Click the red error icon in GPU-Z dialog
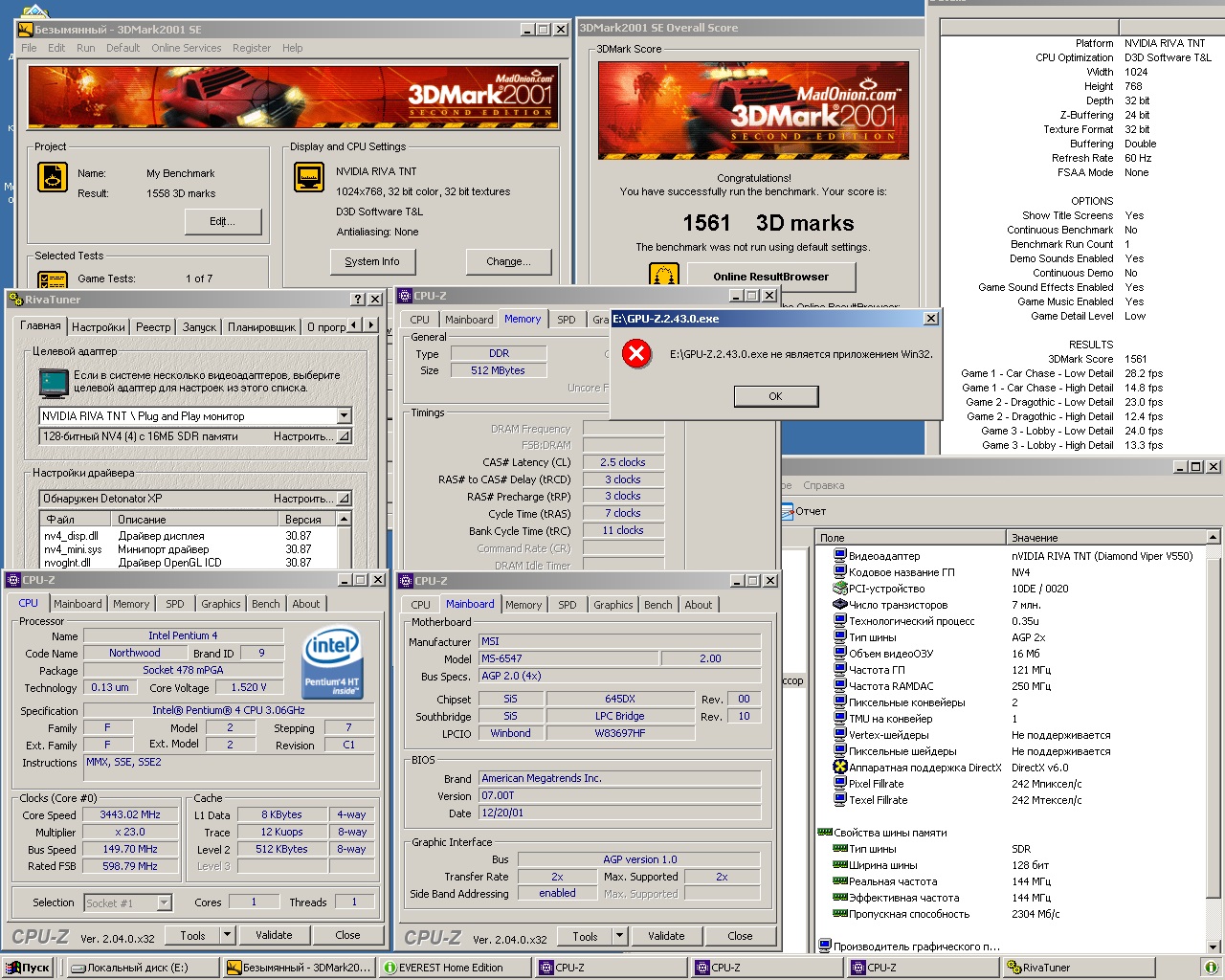This screenshot has width=1225, height=980. 635,354
